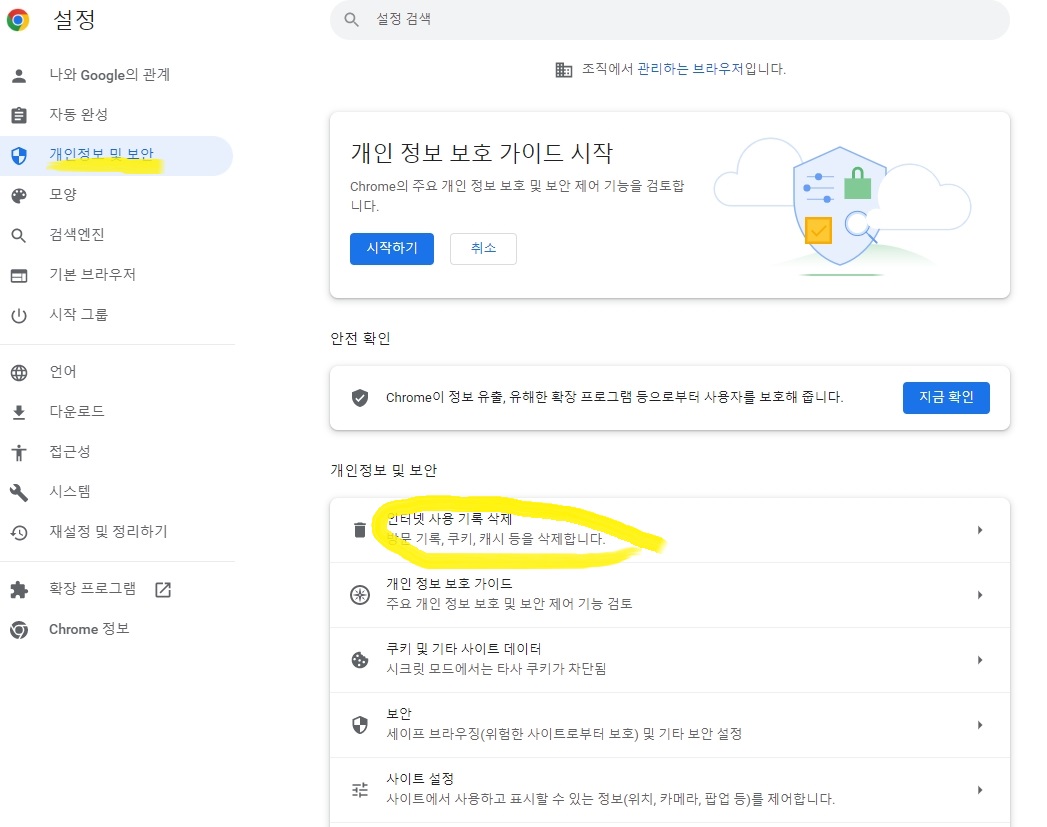Select 개인정보 및 보안 in the sidebar
Image resolution: width=1047 pixels, height=827 pixels.
click(x=116, y=156)
